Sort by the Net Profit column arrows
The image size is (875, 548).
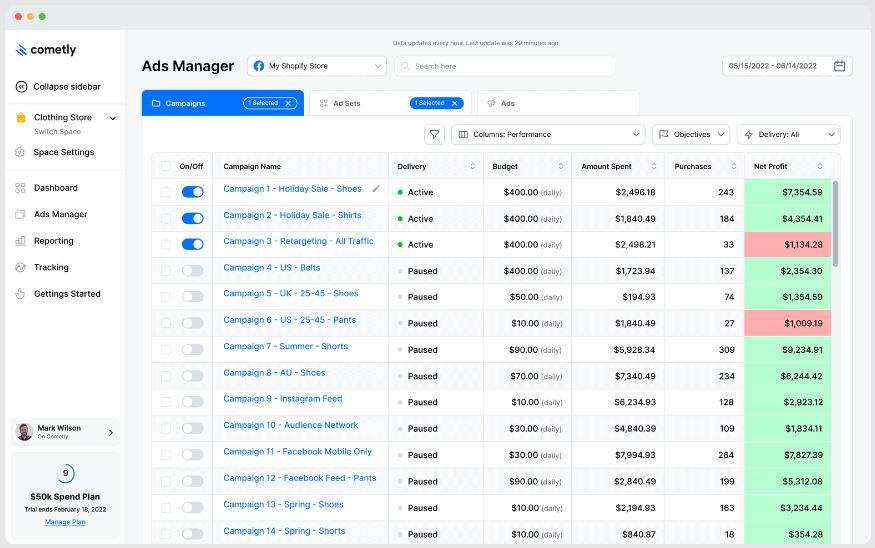820,166
